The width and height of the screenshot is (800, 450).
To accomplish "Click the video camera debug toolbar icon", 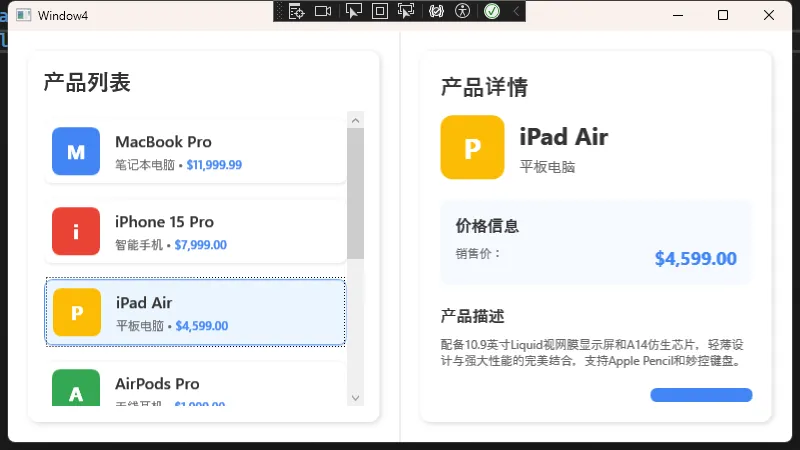I will (x=323, y=11).
